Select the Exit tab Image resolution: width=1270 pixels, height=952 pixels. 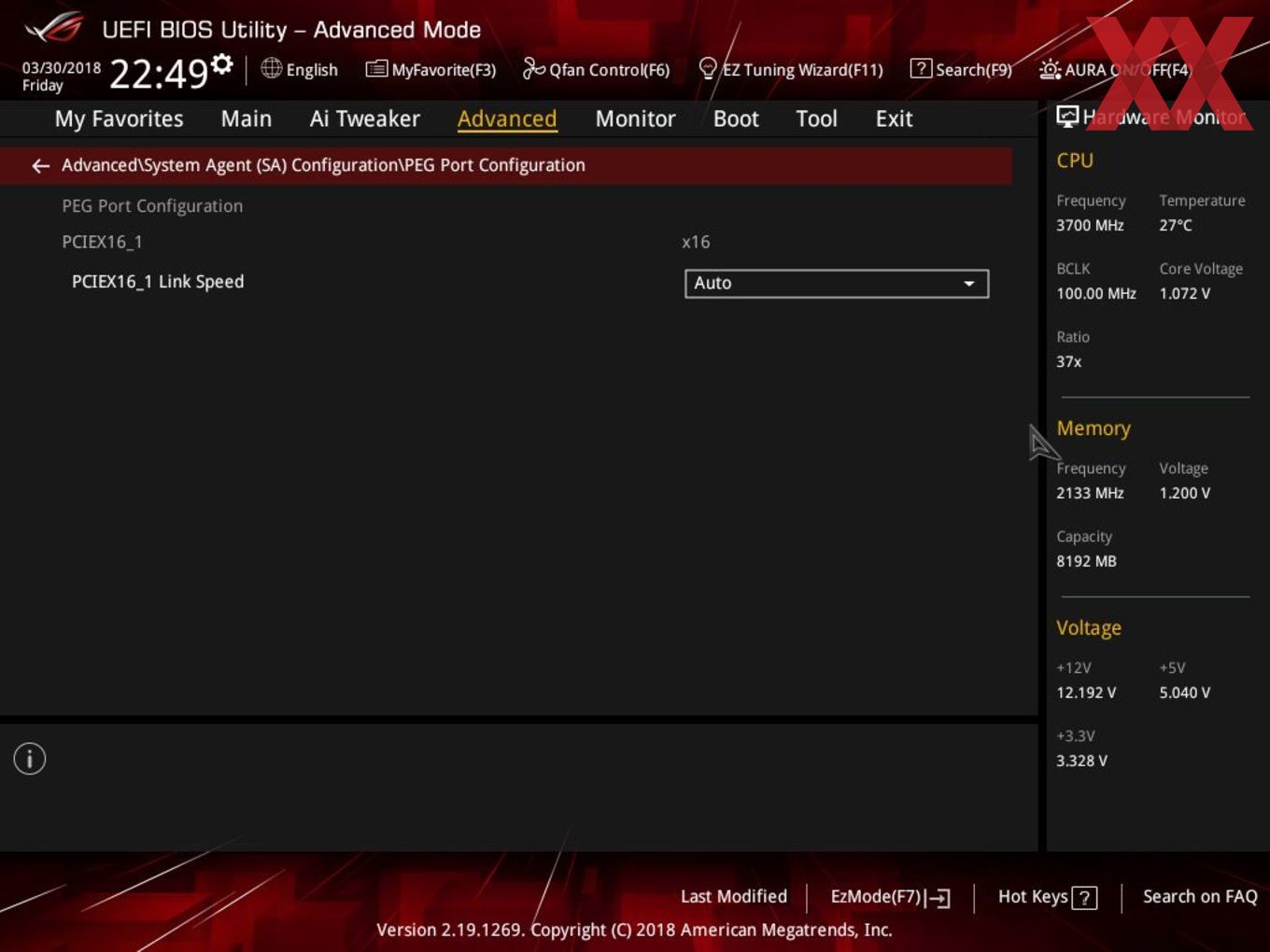(x=894, y=119)
